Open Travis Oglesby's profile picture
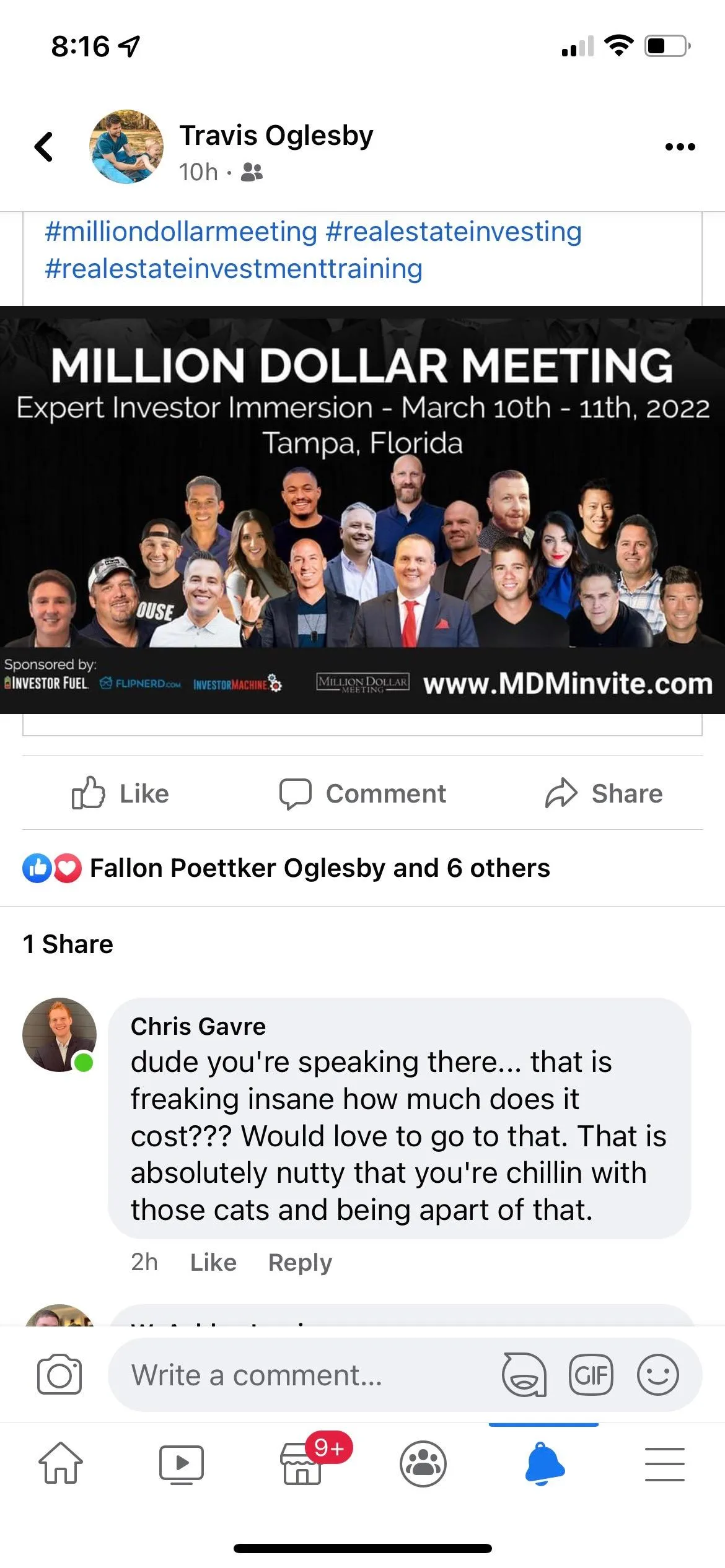This screenshot has height=1568, width=725. [126, 147]
